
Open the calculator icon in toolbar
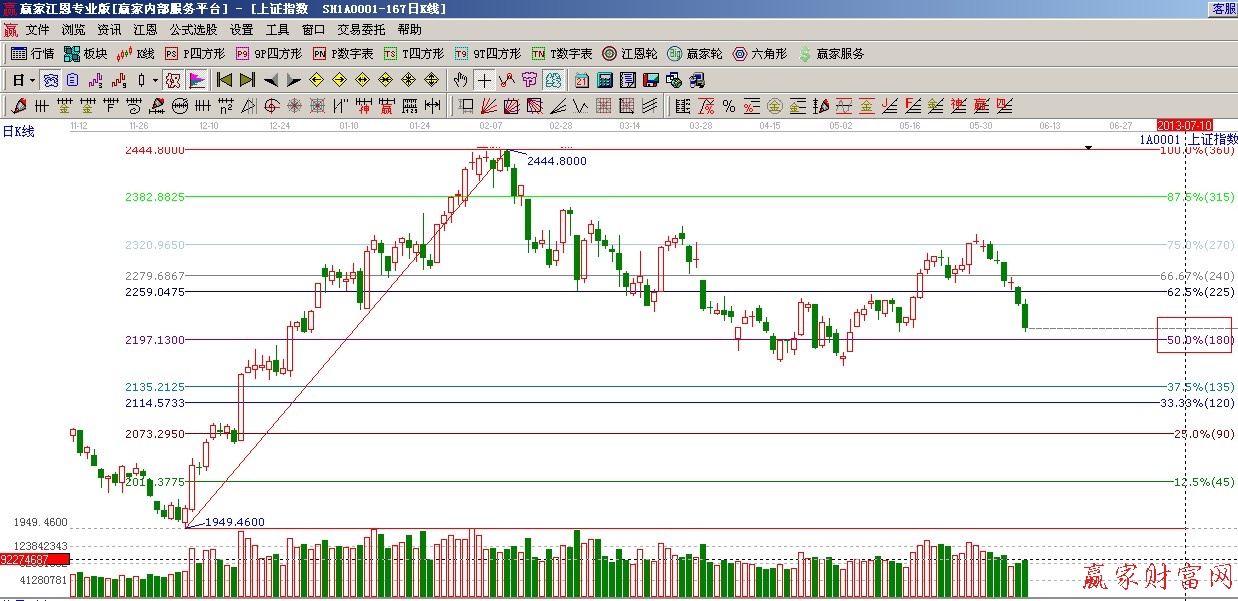(x=606, y=80)
